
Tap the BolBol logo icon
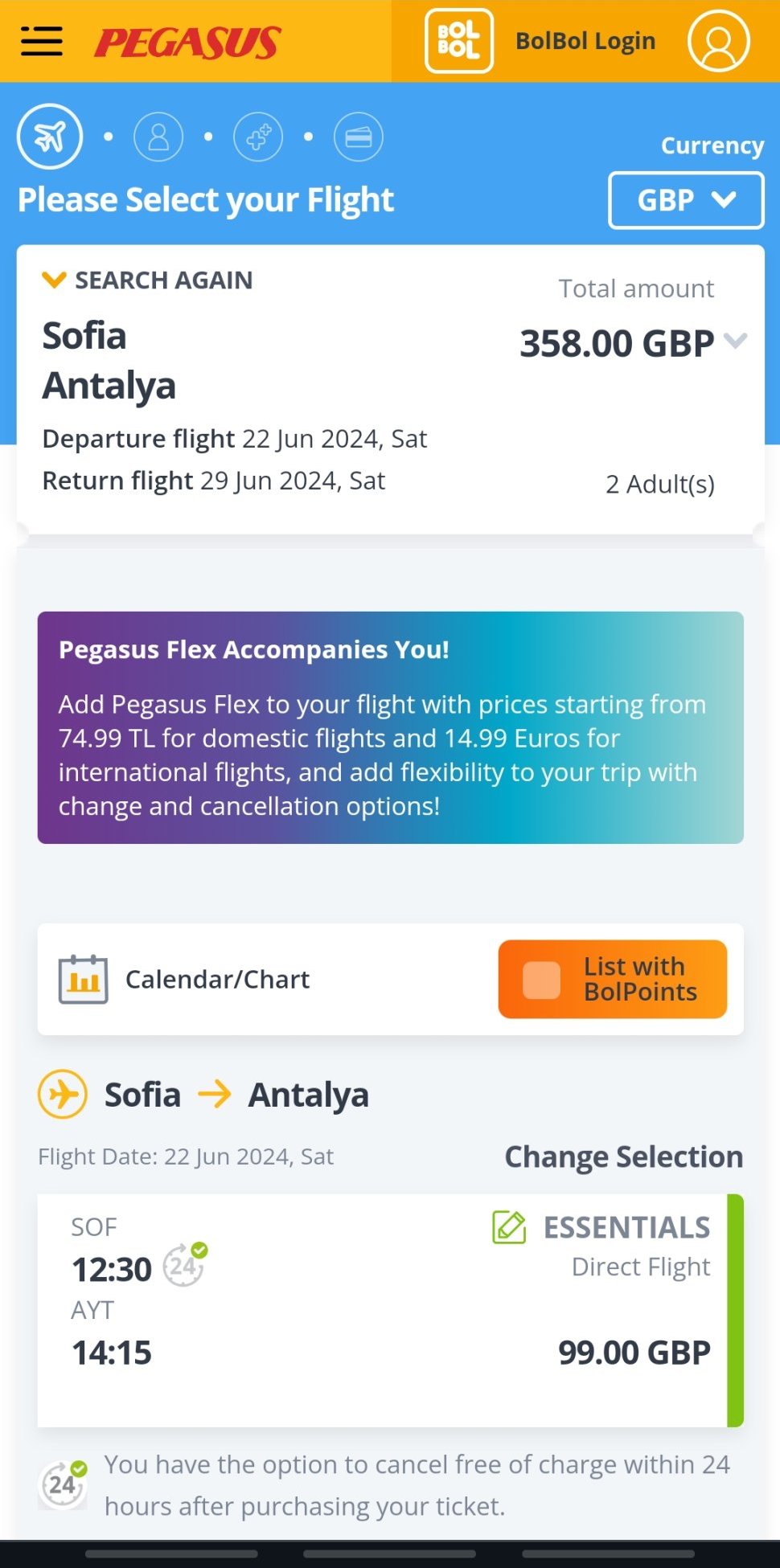click(x=458, y=41)
